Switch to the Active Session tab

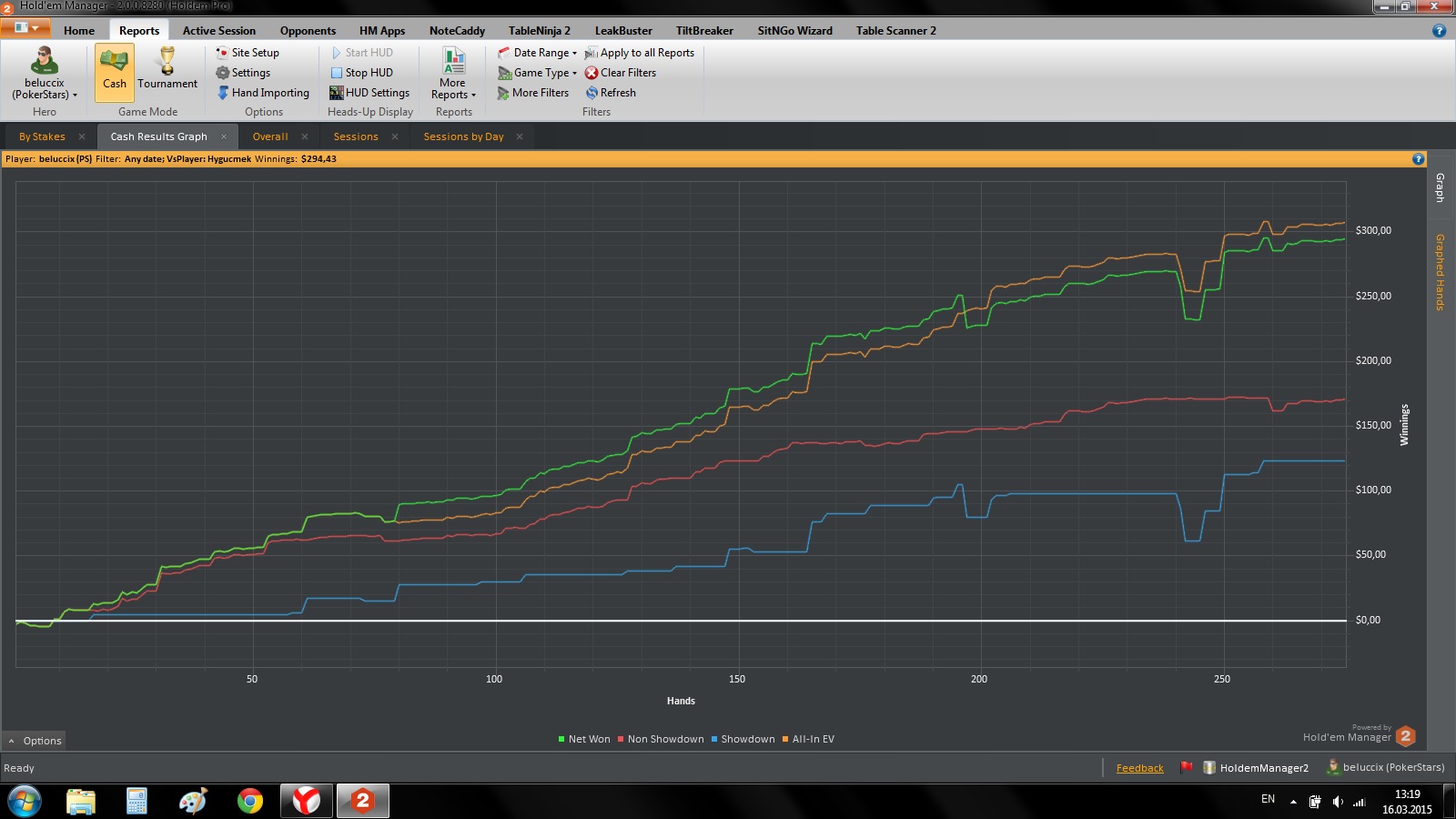point(219,31)
